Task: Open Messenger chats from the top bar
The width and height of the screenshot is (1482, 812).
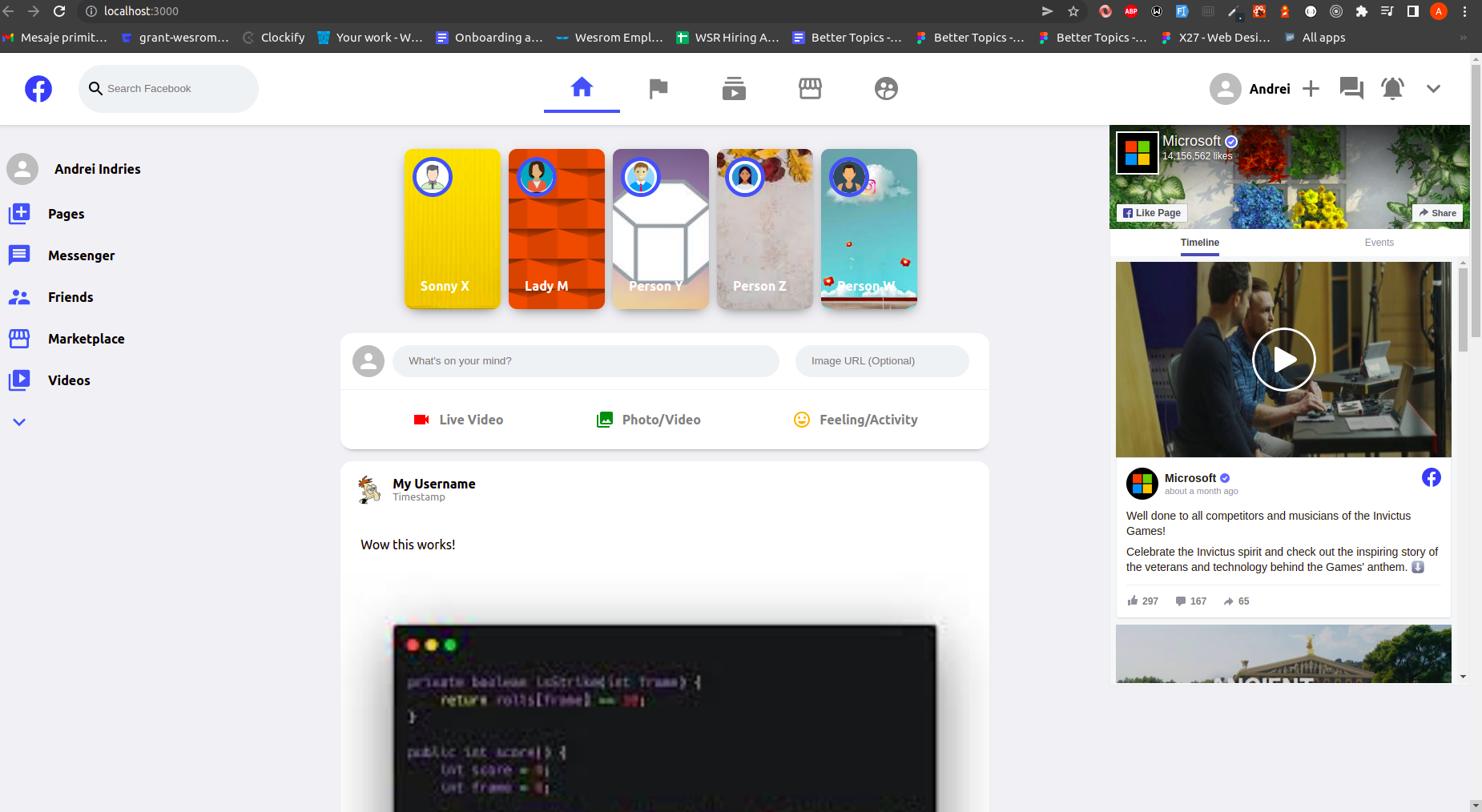Action: tap(1351, 88)
